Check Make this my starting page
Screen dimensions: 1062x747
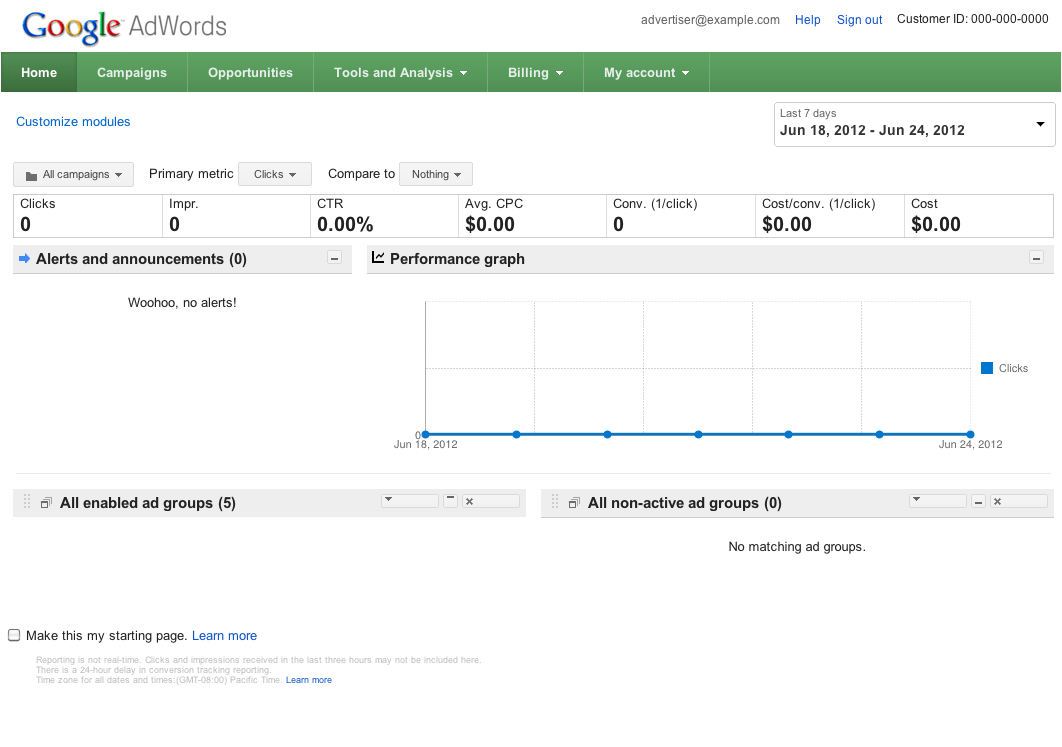coord(14,636)
